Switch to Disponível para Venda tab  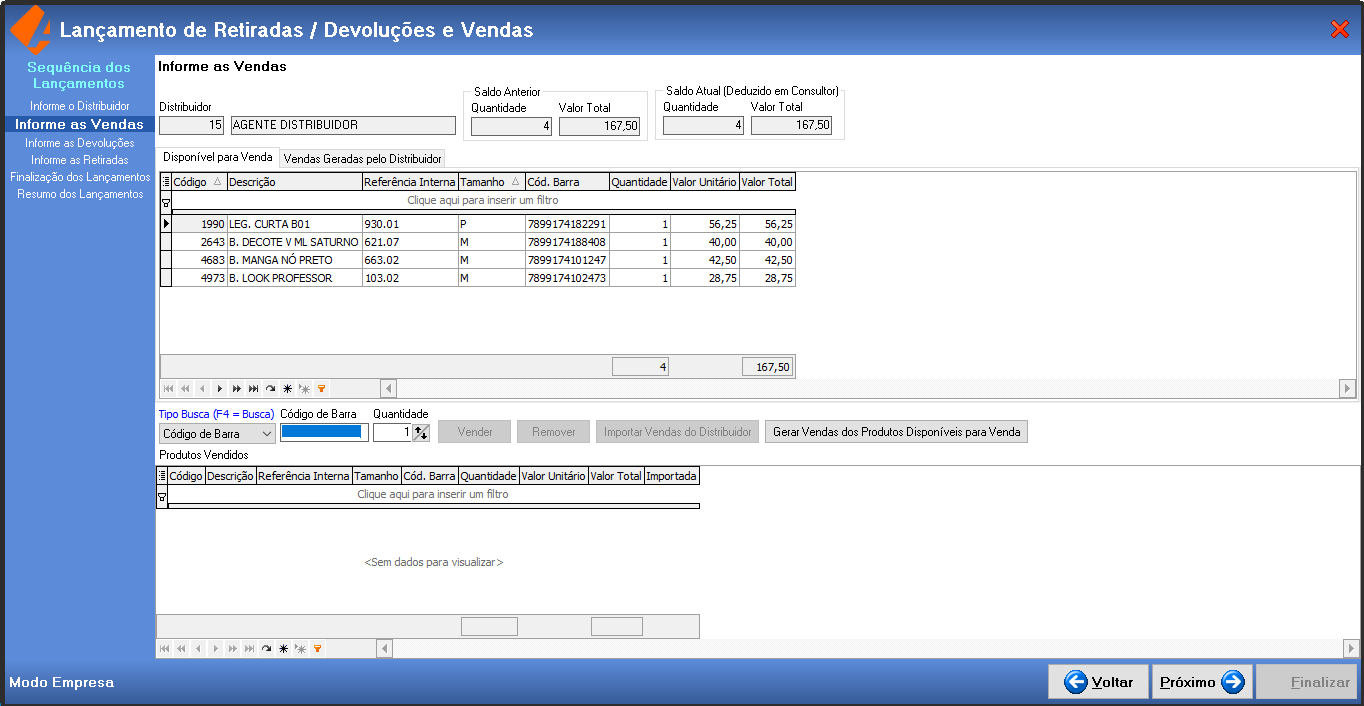(x=217, y=157)
